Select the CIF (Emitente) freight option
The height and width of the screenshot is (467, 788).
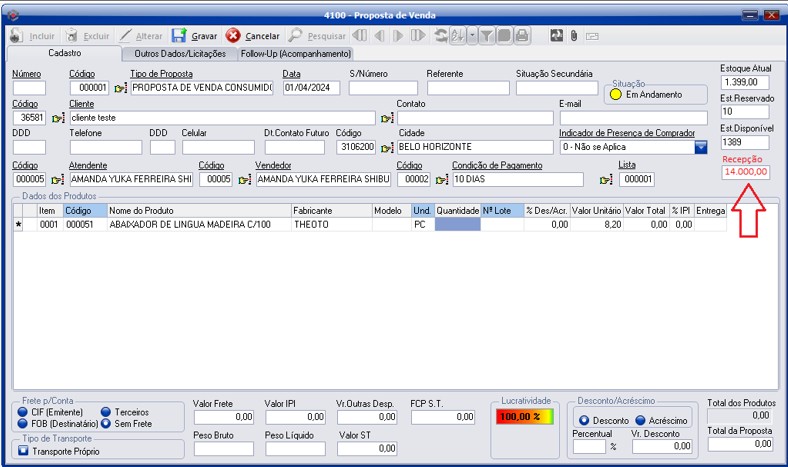pos(22,410)
